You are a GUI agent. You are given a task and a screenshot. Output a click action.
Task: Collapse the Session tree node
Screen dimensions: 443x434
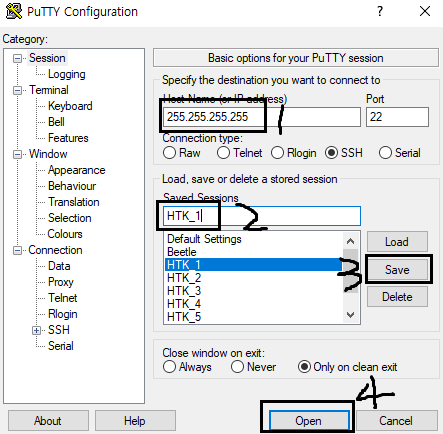pos(17,59)
